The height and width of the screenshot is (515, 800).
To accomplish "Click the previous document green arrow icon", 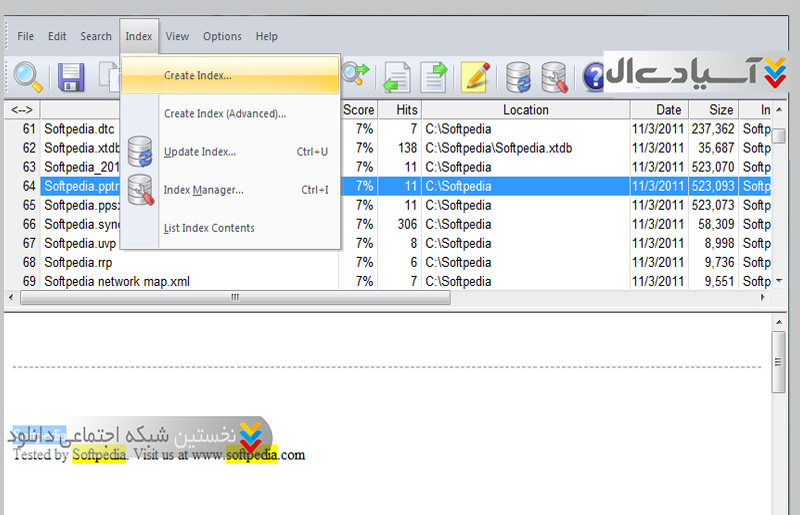I will (397, 77).
